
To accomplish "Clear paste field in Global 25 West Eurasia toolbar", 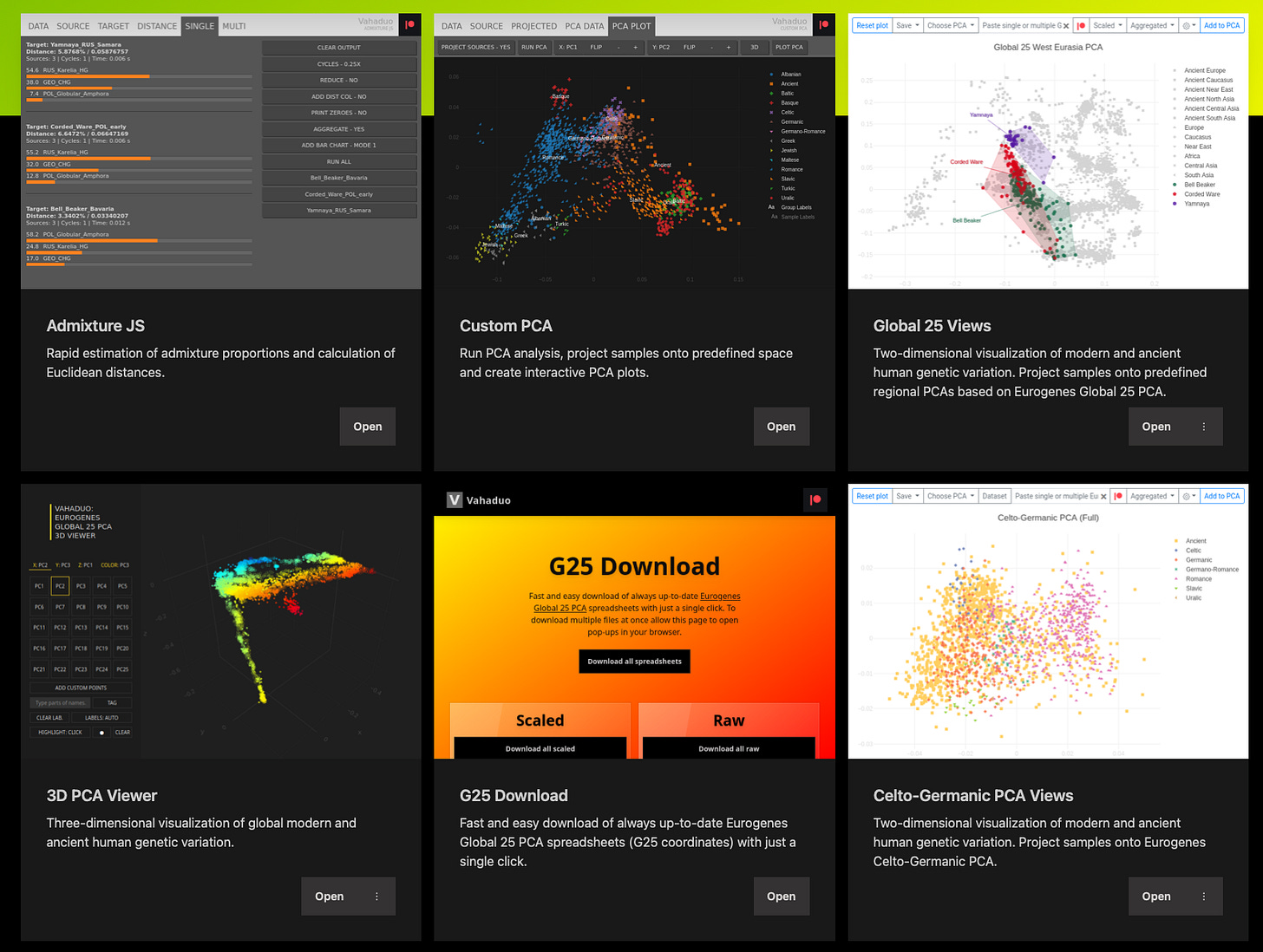I will 1066,26.
